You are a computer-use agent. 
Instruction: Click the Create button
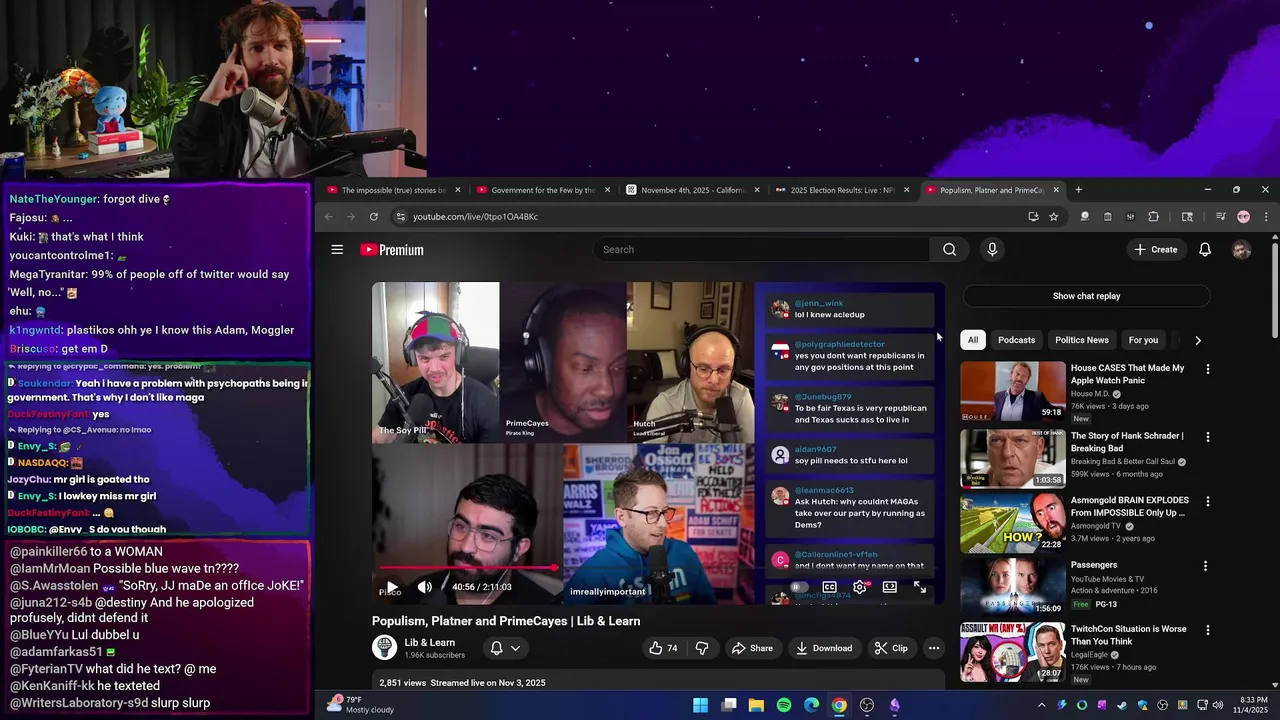click(x=1155, y=250)
